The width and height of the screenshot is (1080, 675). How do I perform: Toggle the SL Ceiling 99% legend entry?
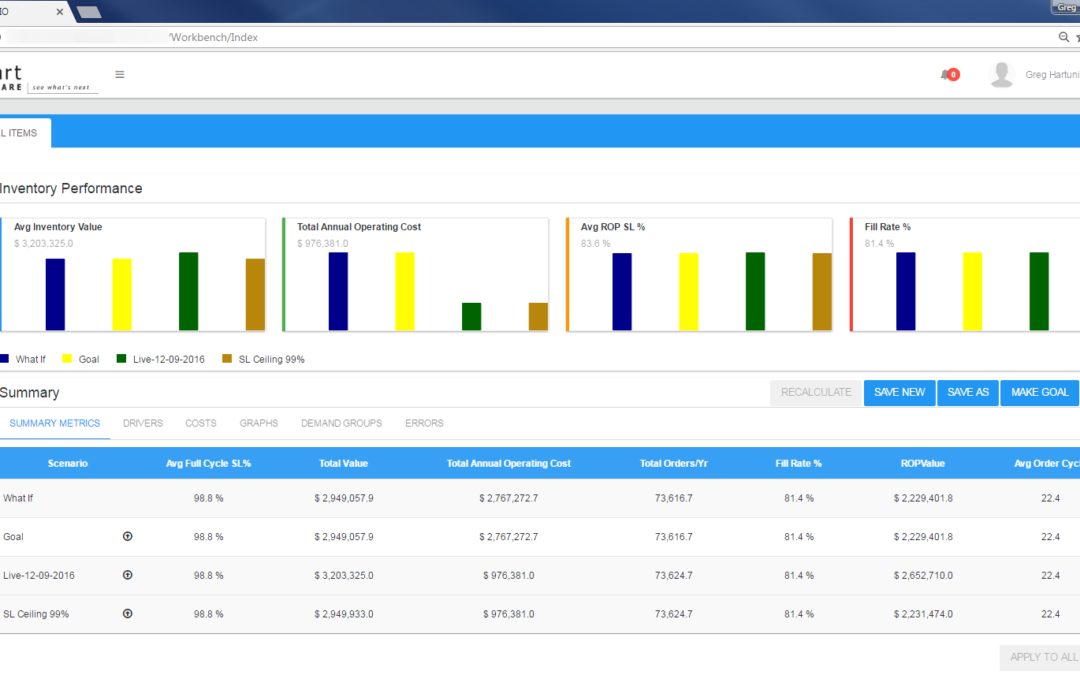pos(271,359)
